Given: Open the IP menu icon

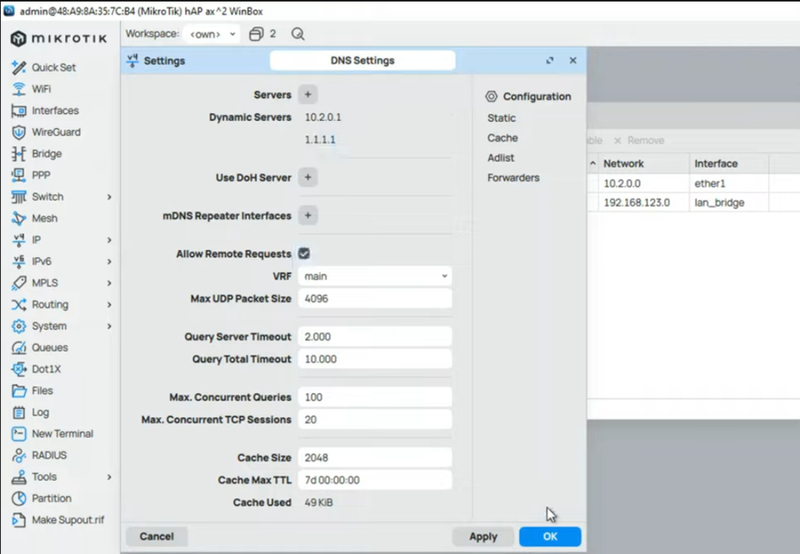Looking at the screenshot, I should (x=19, y=240).
